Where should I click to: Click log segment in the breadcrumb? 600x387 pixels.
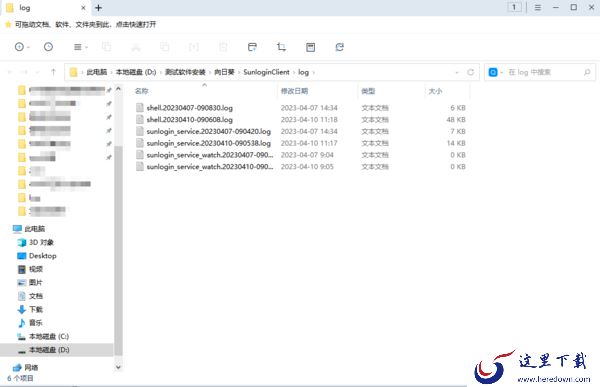coord(303,72)
